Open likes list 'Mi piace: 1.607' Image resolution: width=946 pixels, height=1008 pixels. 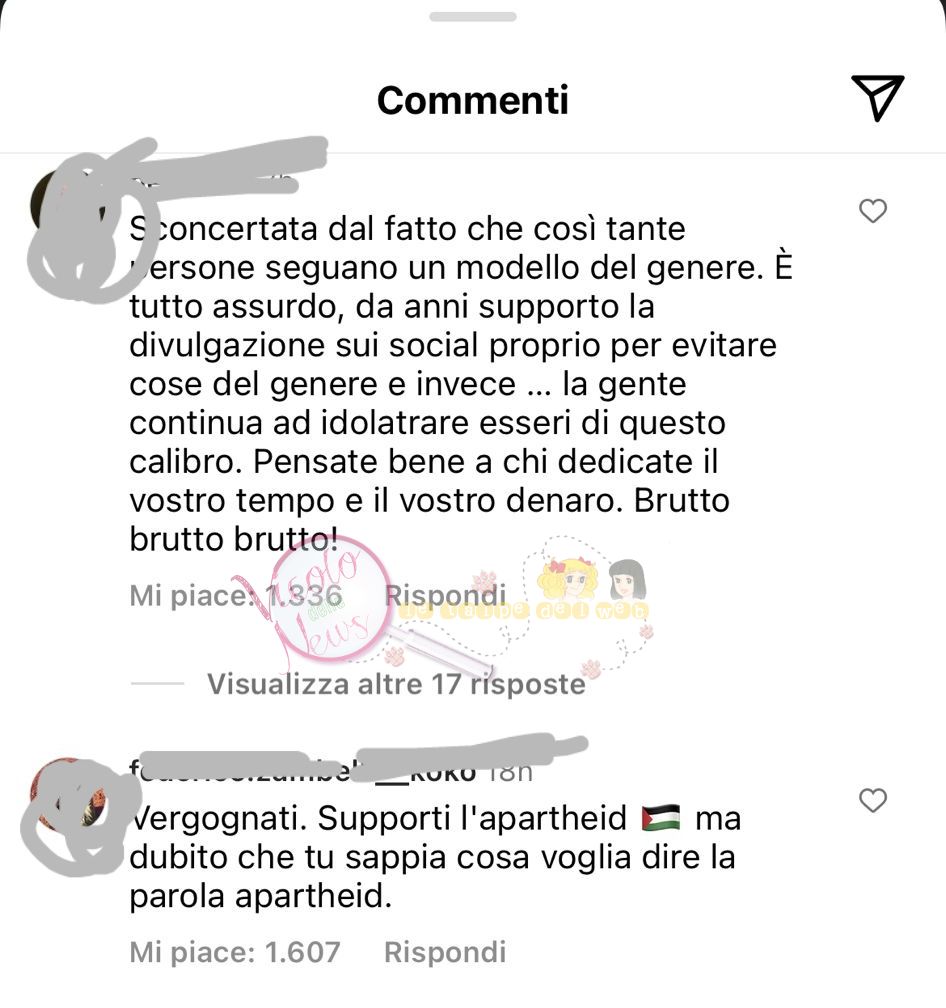[235, 952]
